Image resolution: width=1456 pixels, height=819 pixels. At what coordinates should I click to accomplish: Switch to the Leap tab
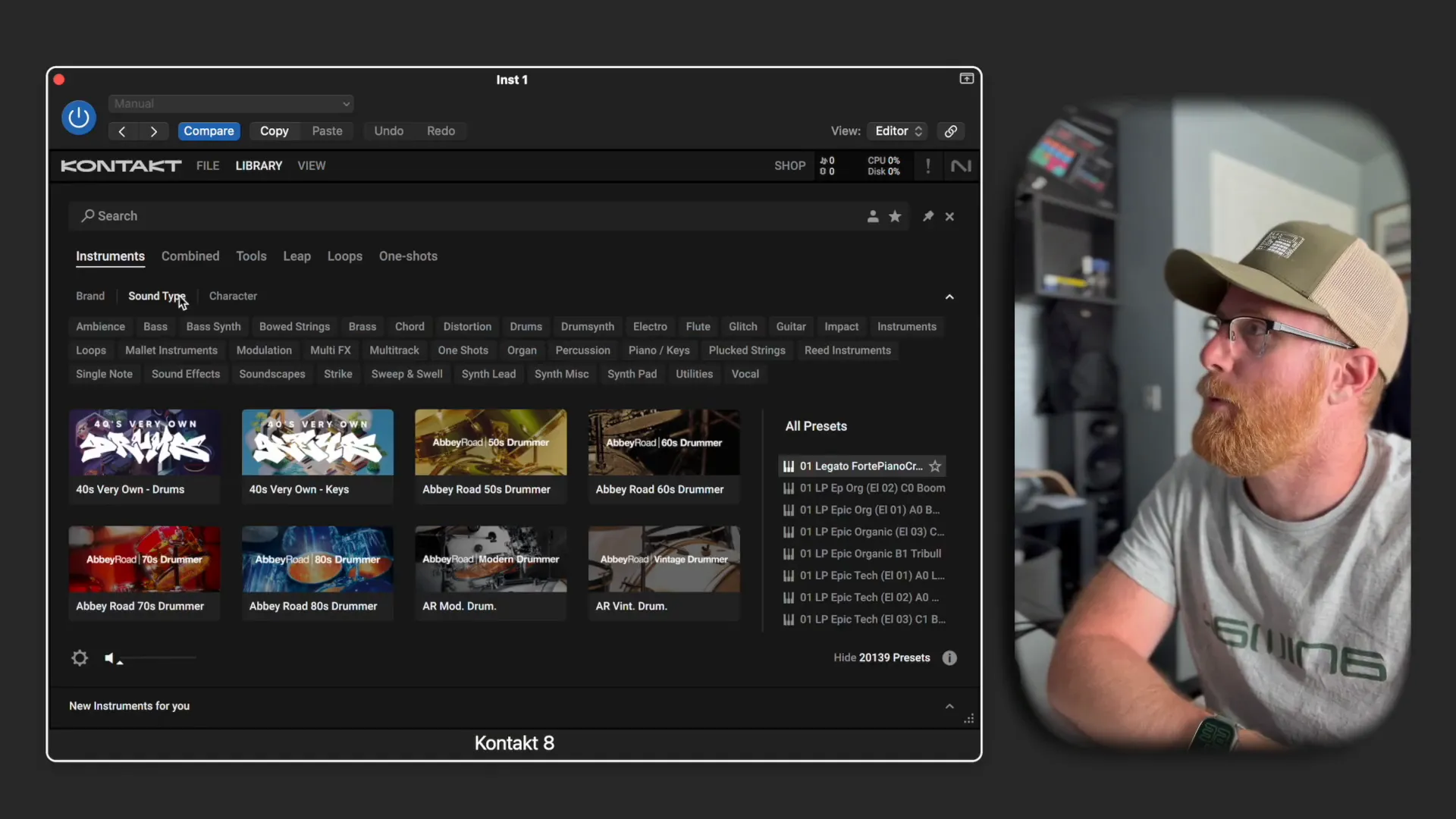297,256
